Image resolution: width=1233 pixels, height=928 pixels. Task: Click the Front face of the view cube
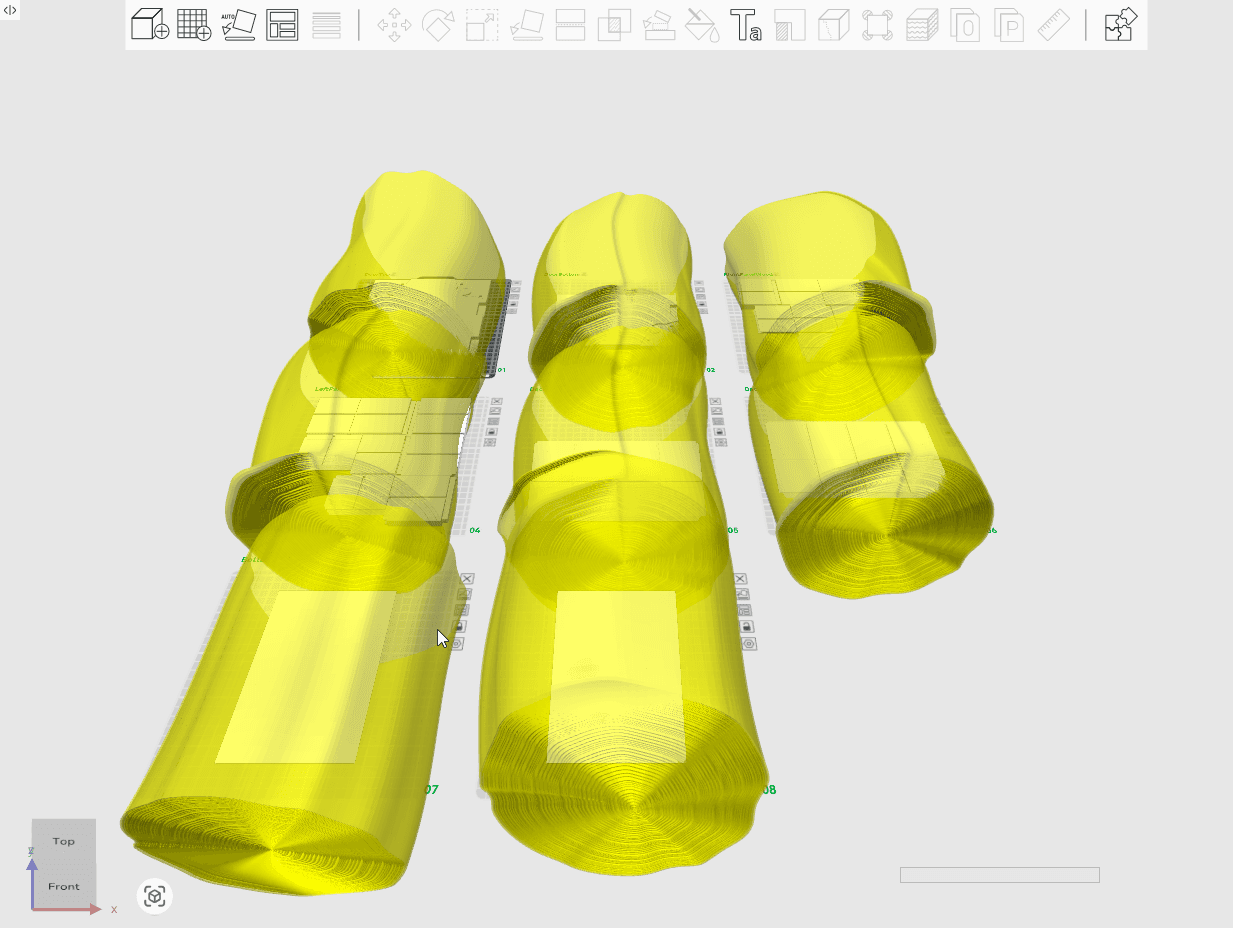click(x=64, y=887)
